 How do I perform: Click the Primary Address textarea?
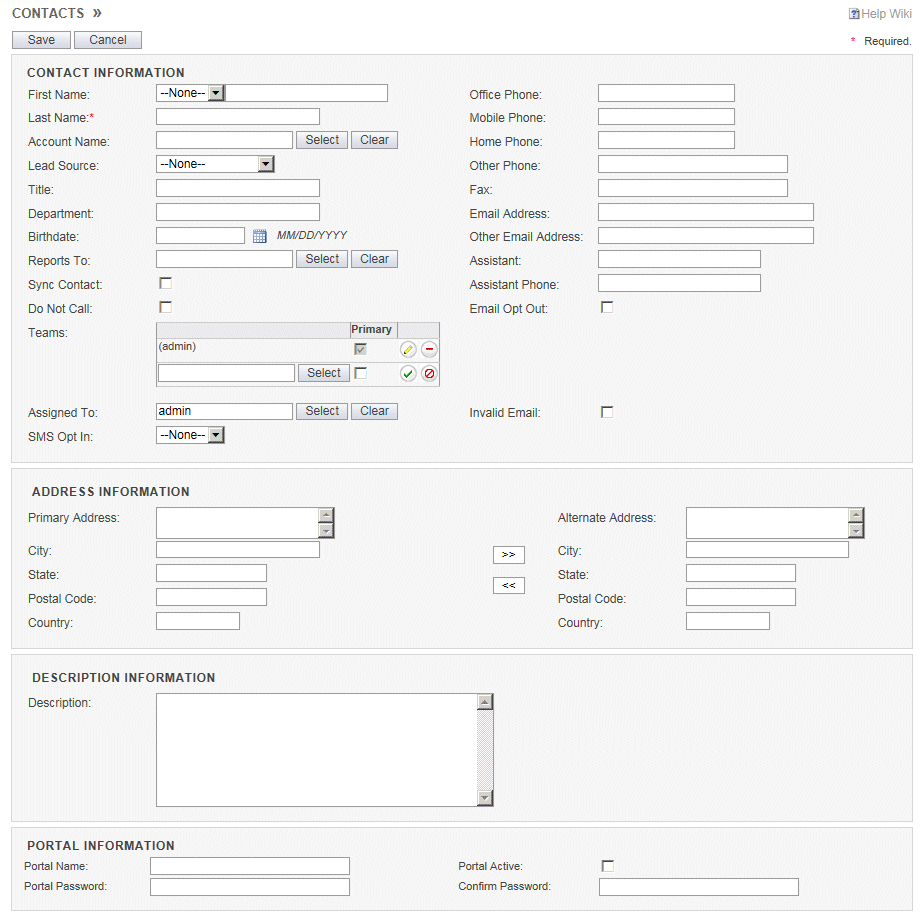click(x=237, y=523)
